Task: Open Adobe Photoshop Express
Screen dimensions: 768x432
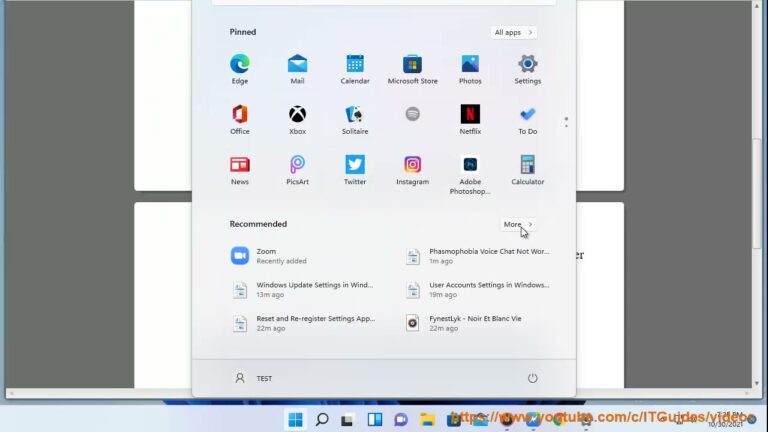Action: (x=470, y=175)
